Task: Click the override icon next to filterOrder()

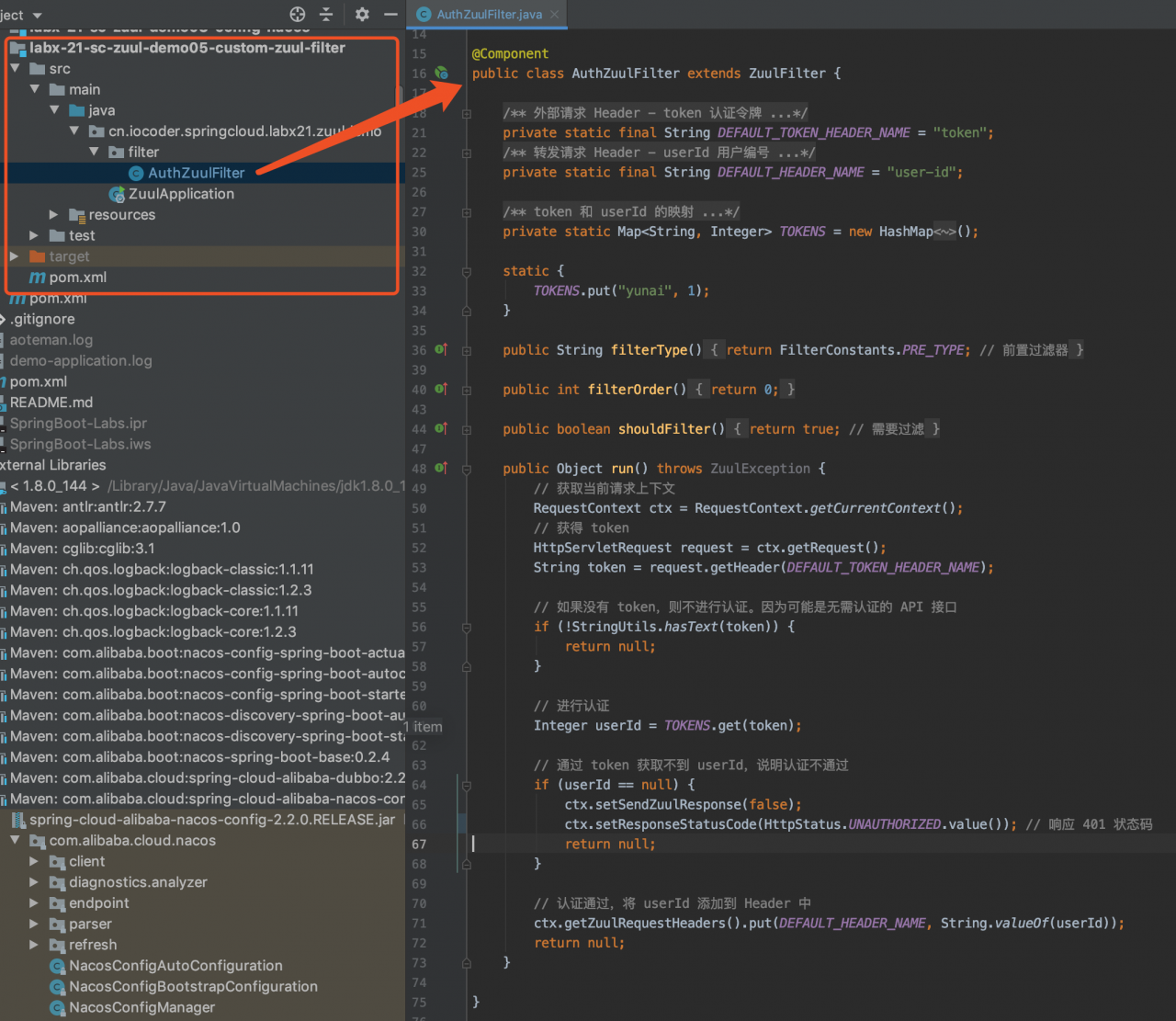Action: pos(441,390)
